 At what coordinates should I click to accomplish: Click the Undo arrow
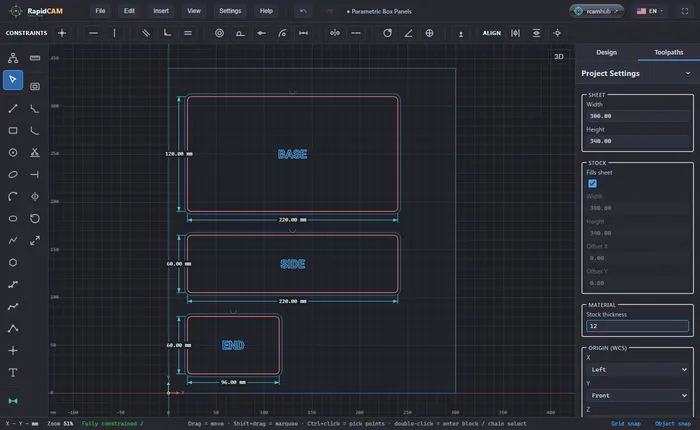pos(303,11)
